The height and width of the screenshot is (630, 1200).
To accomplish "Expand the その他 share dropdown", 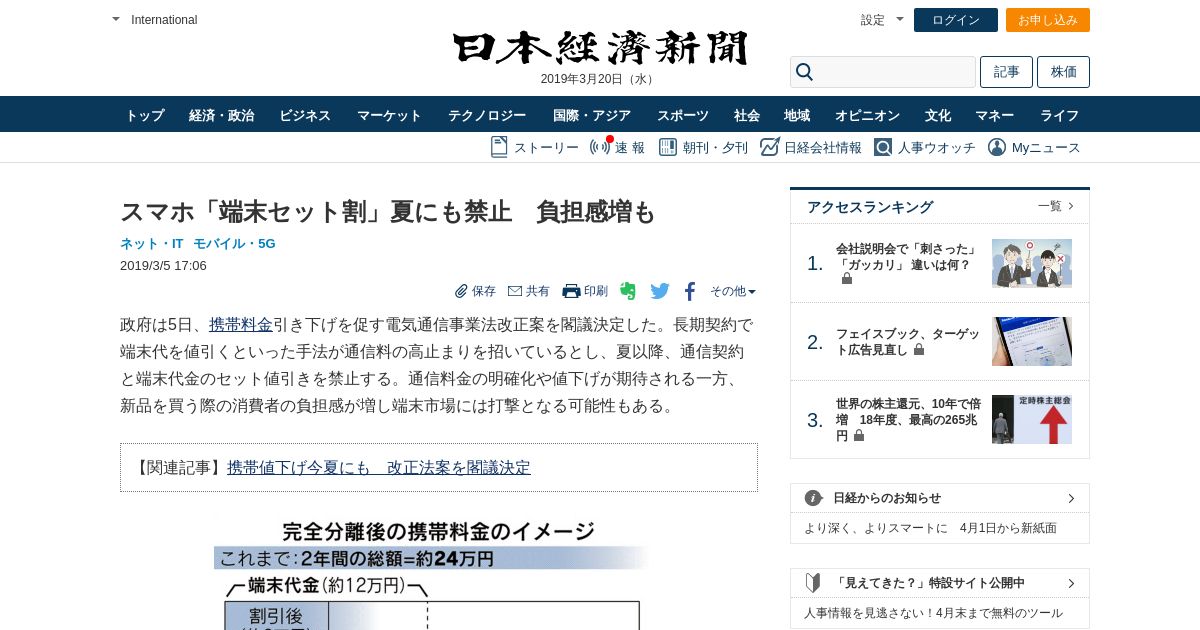I will 733,291.
